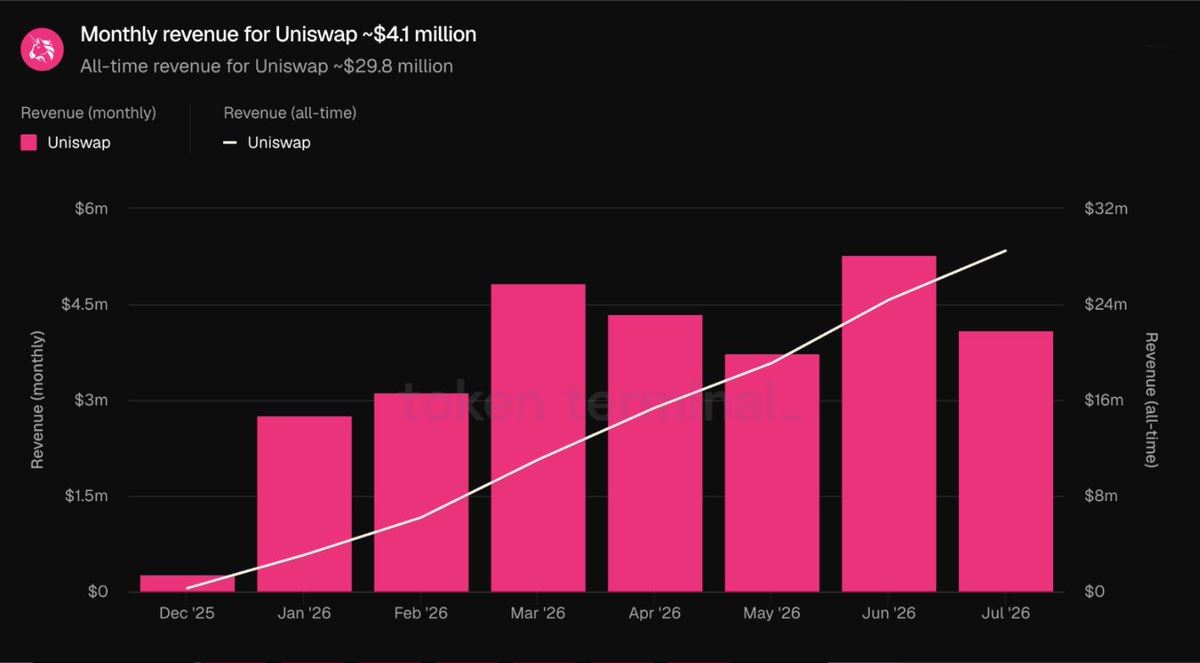Click the white line Revenue (all-time) legend marker

click(x=230, y=142)
